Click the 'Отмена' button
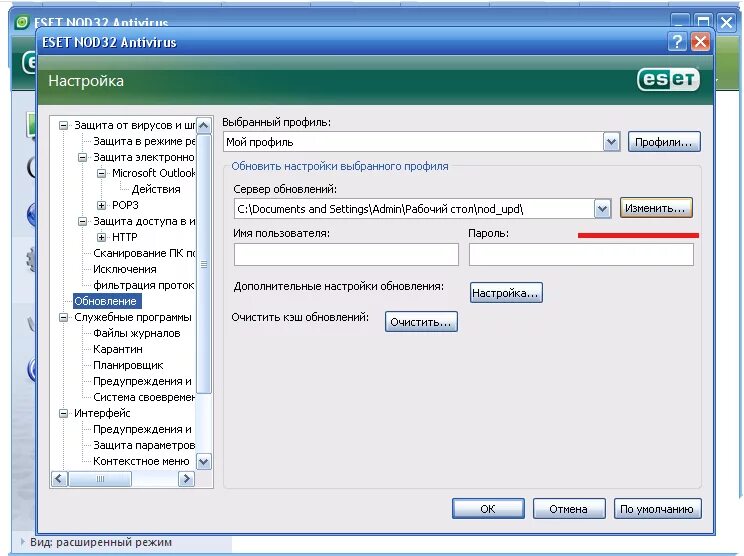Image resolution: width=744 pixels, height=556 pixels. [x=568, y=509]
